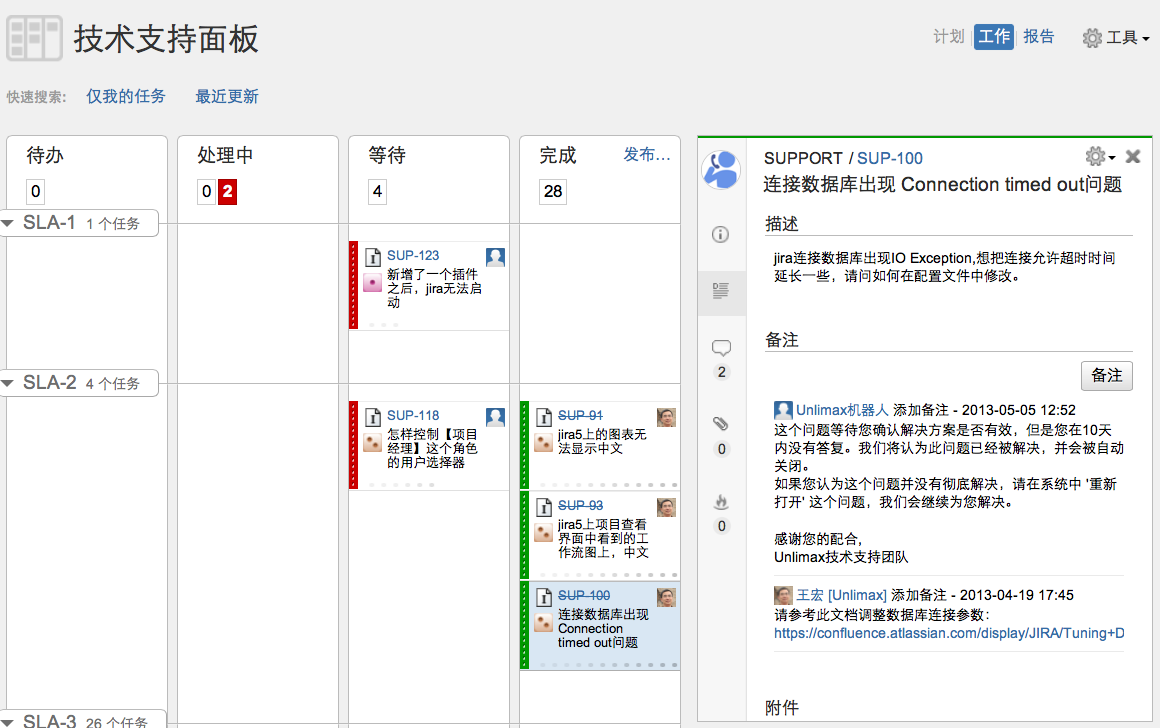Toggle the 仅我的任务 quick filter
Image resolution: width=1160 pixels, height=728 pixels.
(125, 97)
